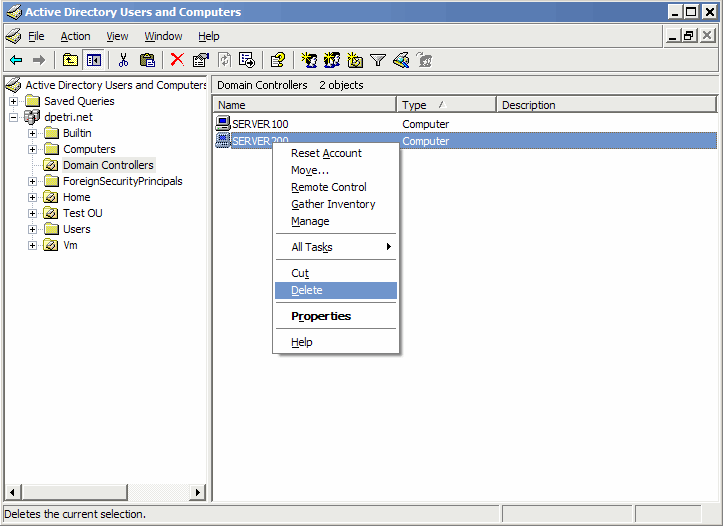Sort by the Description column header
The width and height of the screenshot is (723, 526).
point(607,105)
